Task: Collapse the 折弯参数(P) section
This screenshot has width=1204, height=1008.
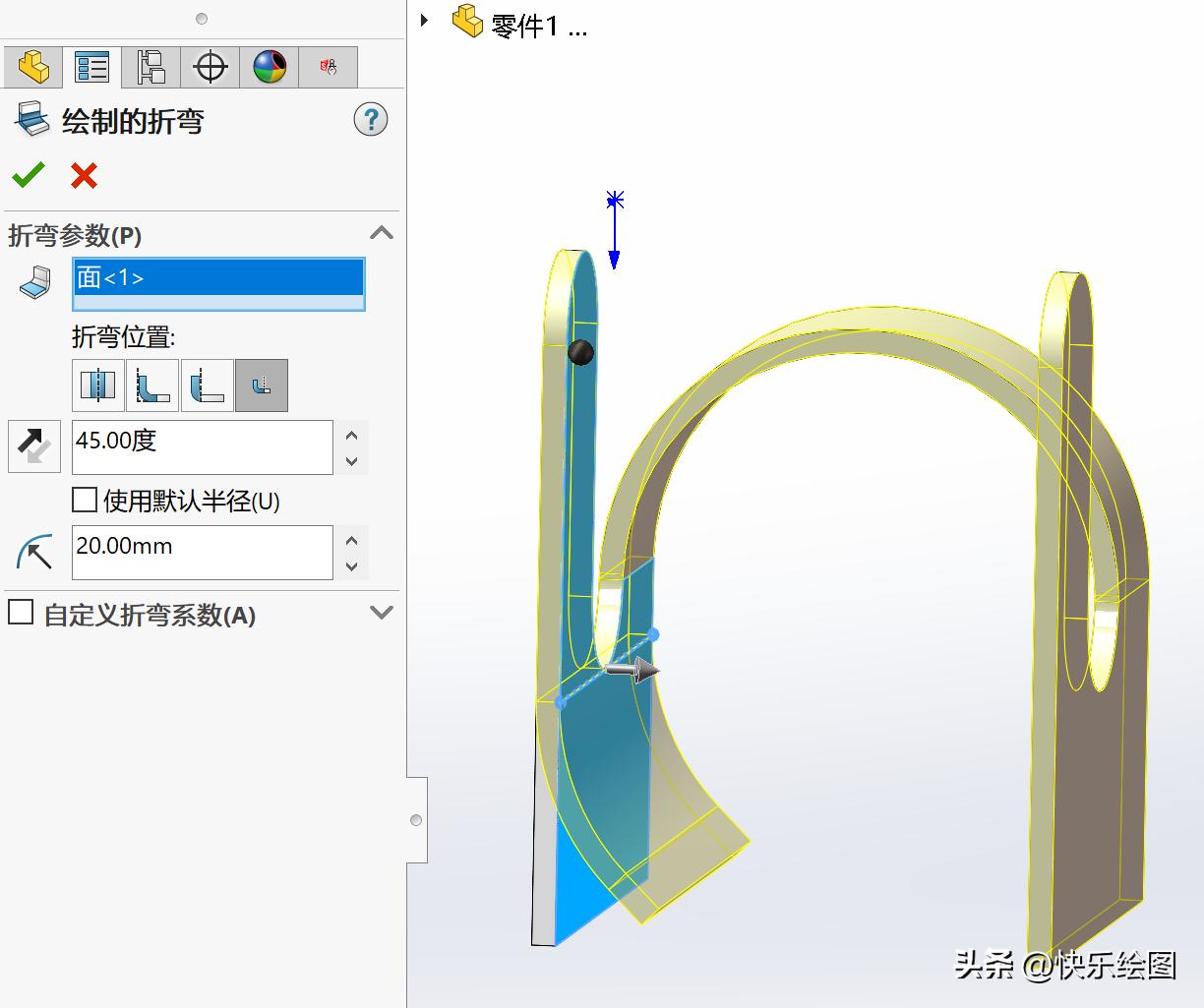Action: pyautogui.click(x=382, y=233)
